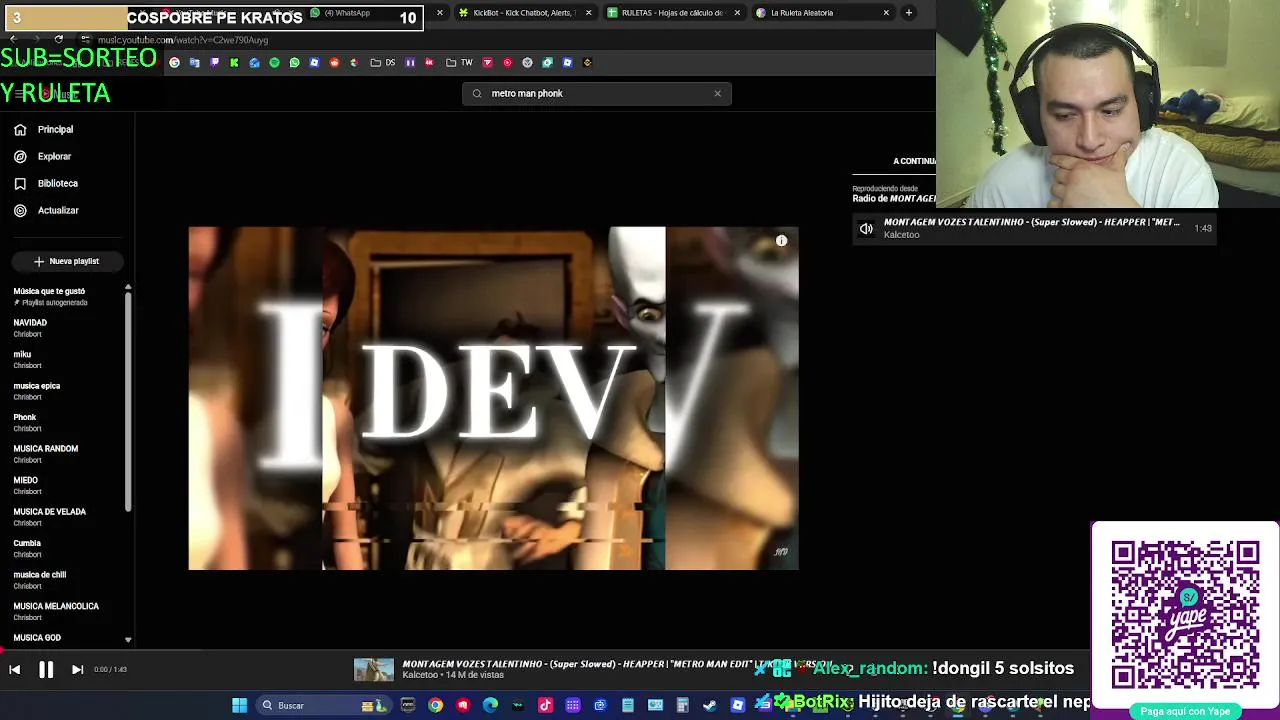
Task: Open Chrome from the taskbar
Action: click(436, 705)
